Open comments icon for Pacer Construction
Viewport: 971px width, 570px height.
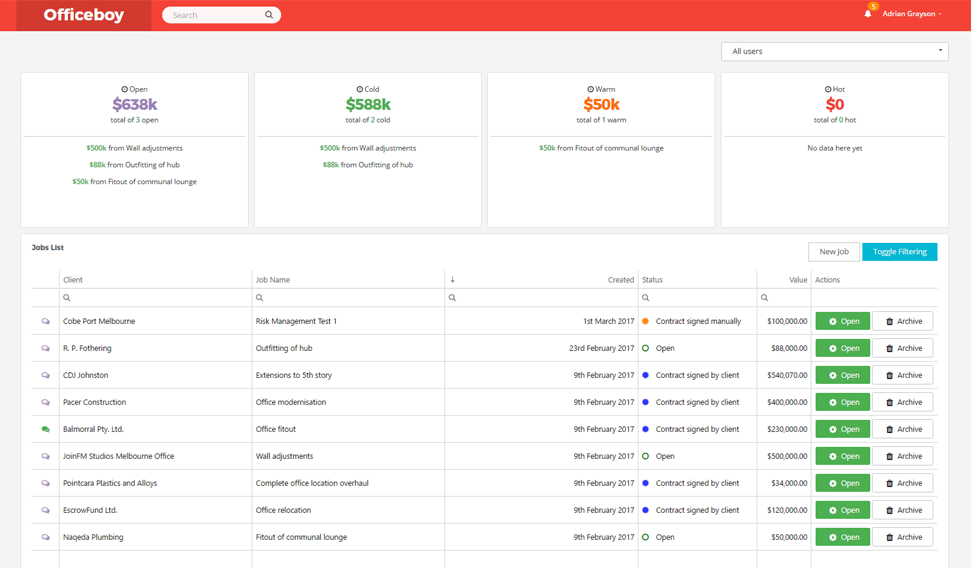[x=45, y=402]
